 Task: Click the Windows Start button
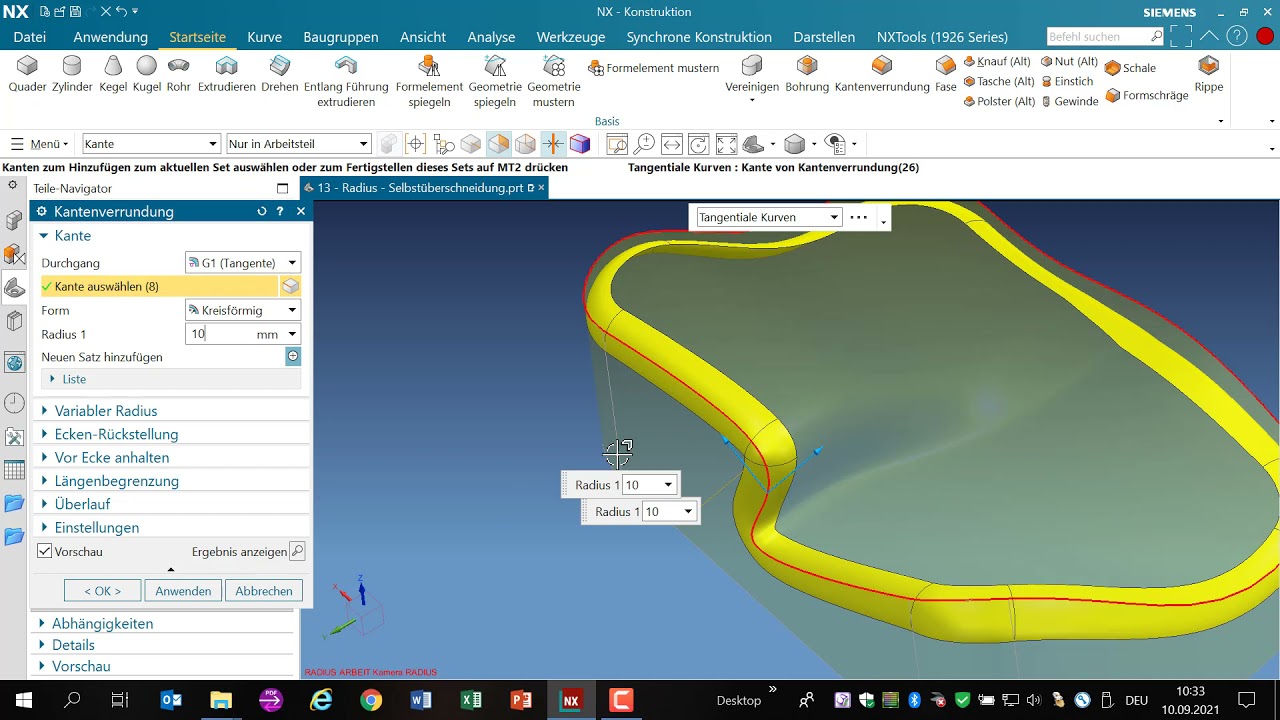pyautogui.click(x=23, y=700)
